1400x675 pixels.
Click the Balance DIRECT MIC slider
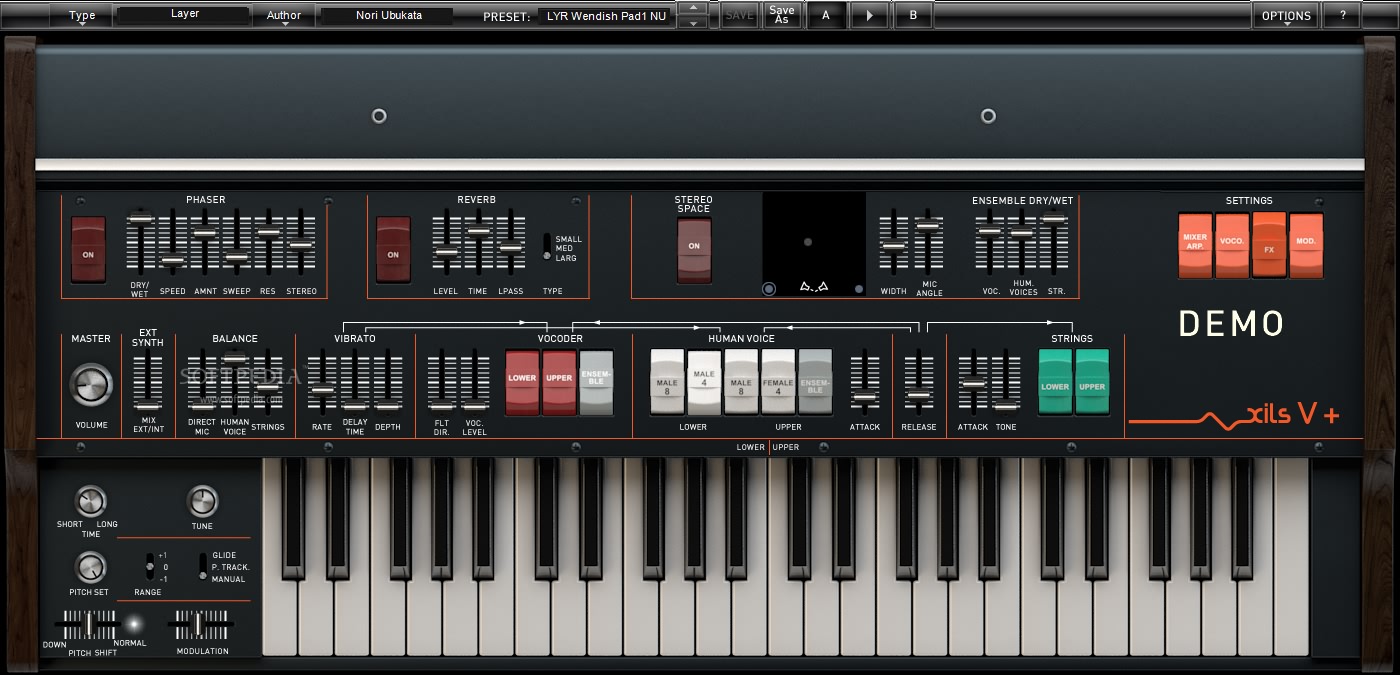pos(202,382)
